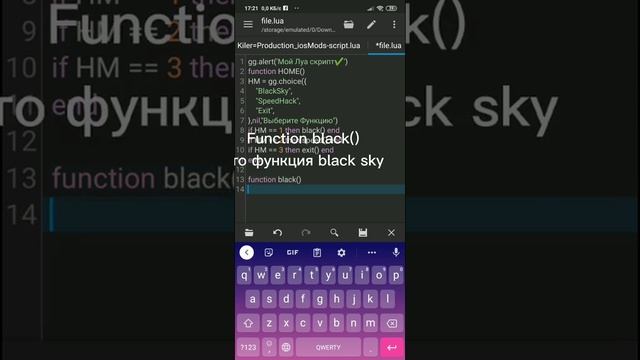The width and height of the screenshot is (640, 360).
Task: Save the file with floppy icon
Action: [x=362, y=233]
